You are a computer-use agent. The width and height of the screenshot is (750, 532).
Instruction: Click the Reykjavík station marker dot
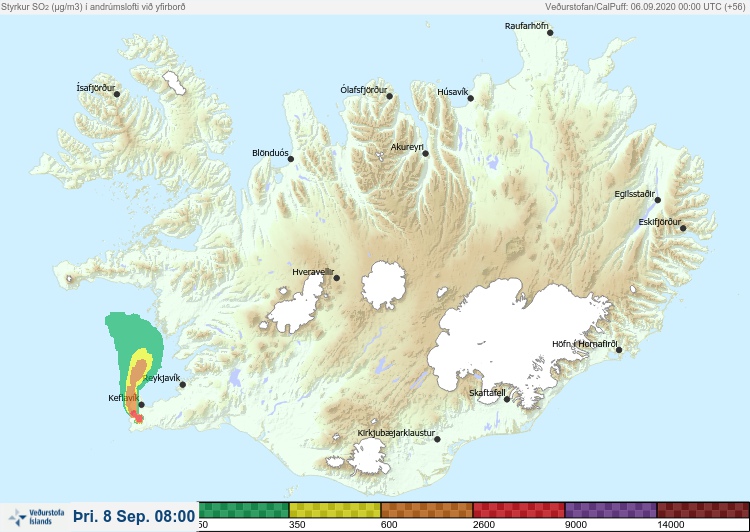pyautogui.click(x=183, y=385)
